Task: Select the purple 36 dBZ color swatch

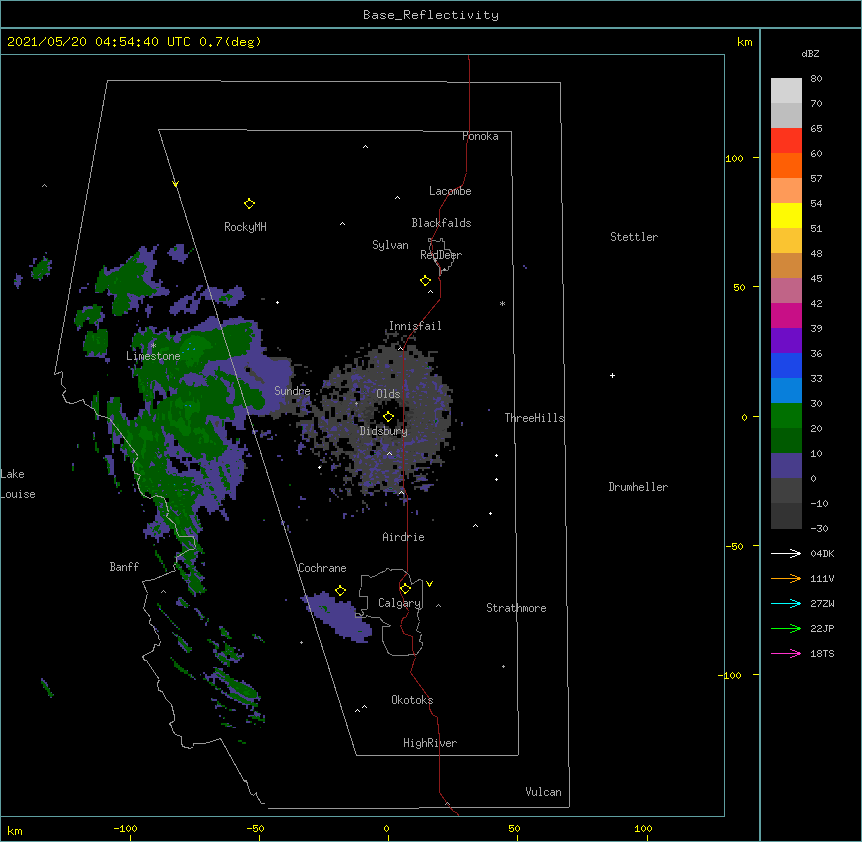Action: [786, 341]
